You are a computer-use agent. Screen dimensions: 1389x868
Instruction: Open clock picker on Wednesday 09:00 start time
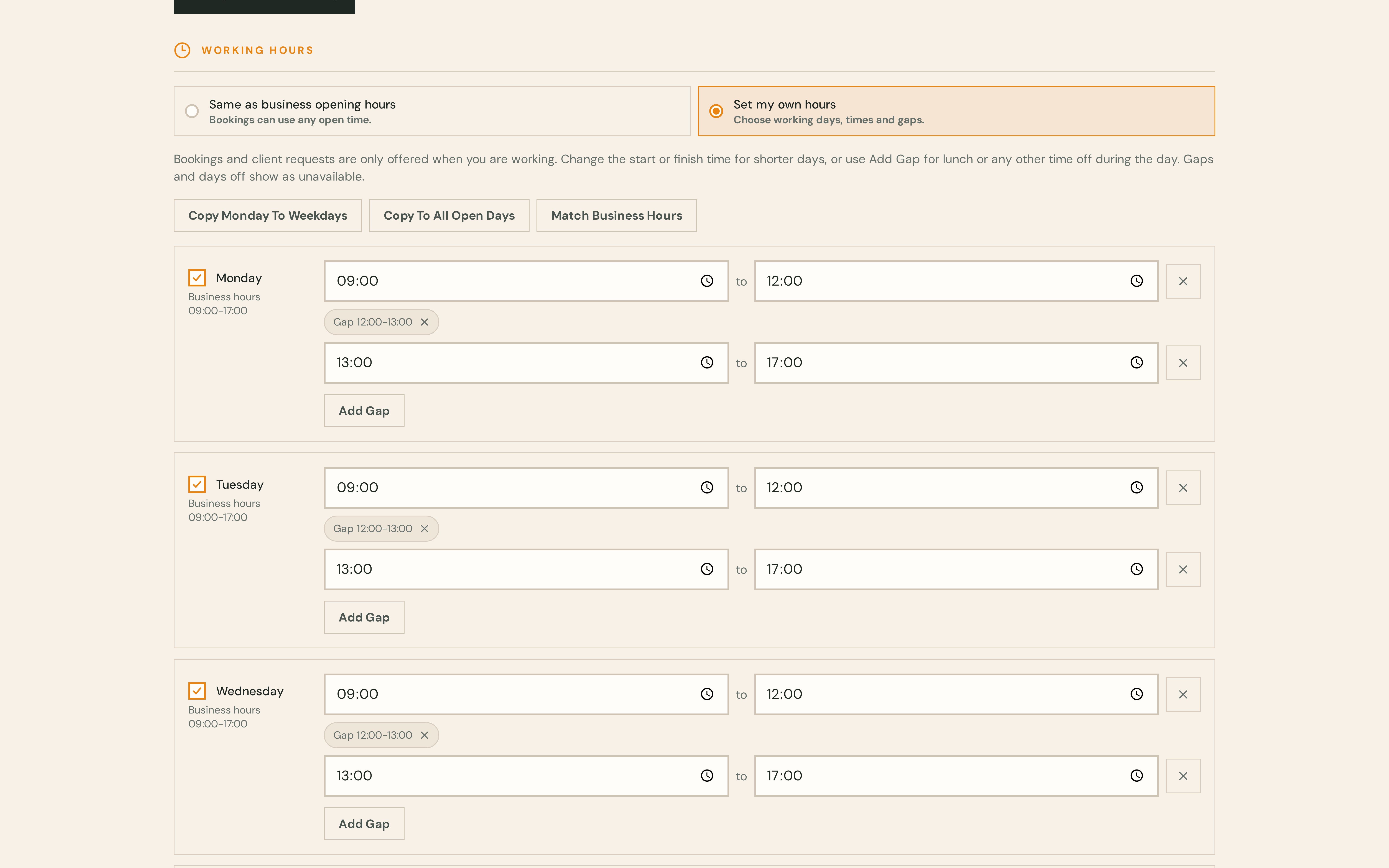click(x=707, y=694)
